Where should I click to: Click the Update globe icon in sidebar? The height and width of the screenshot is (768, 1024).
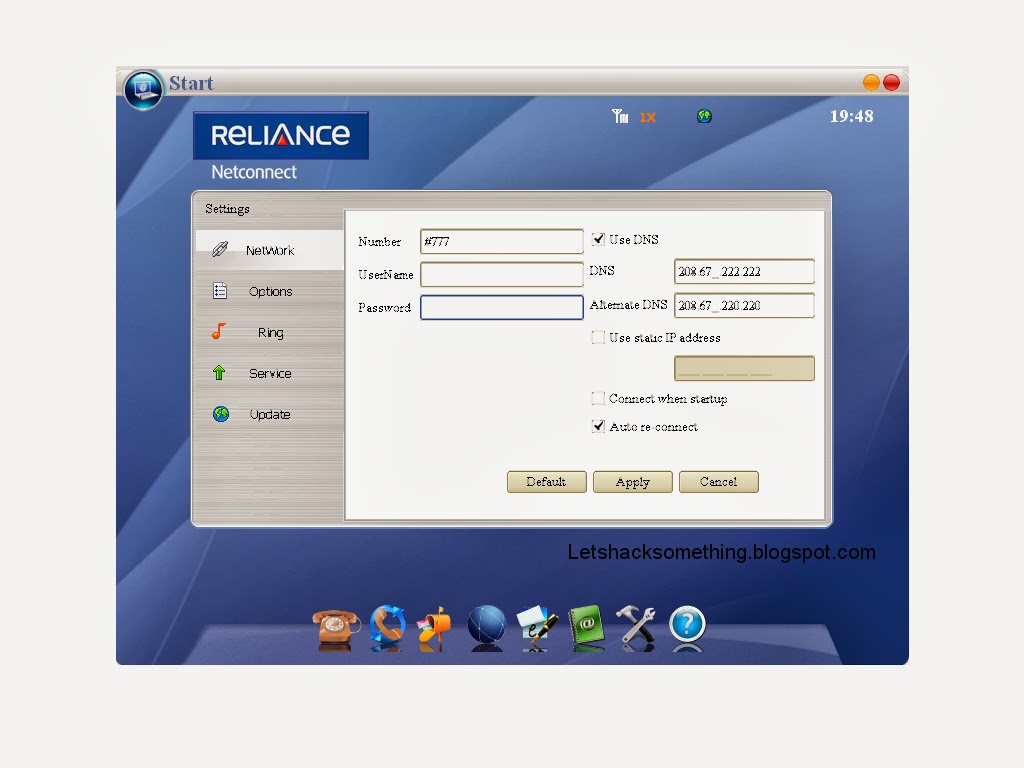click(x=221, y=414)
